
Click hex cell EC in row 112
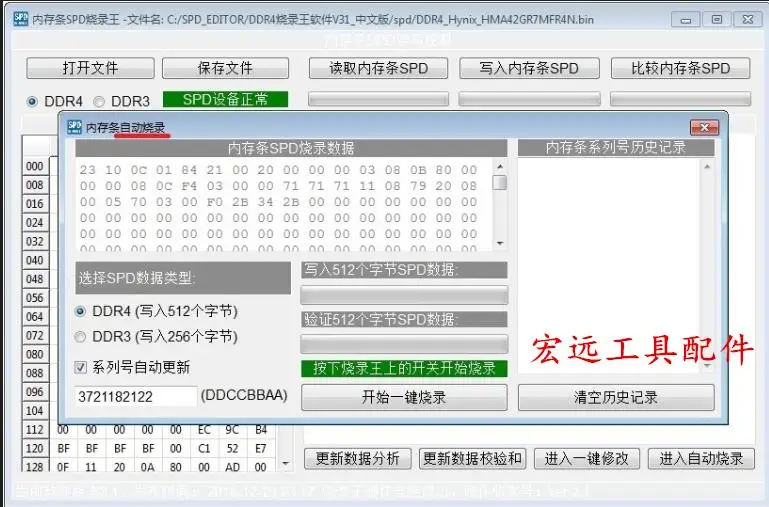204,430
